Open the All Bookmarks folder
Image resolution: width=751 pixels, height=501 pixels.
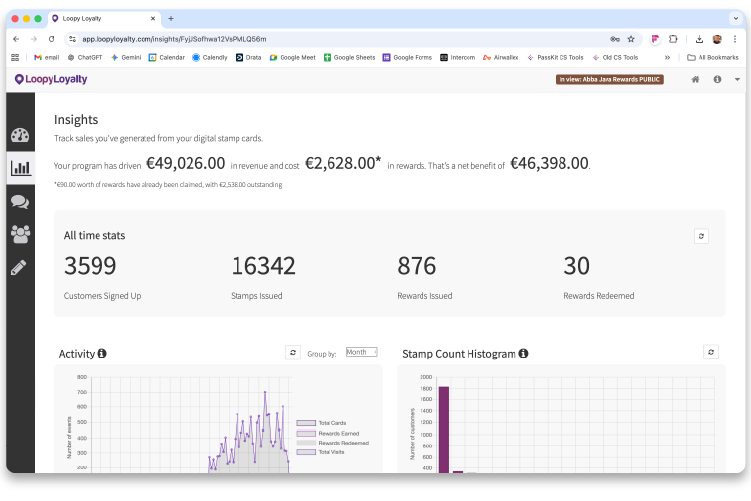click(713, 57)
